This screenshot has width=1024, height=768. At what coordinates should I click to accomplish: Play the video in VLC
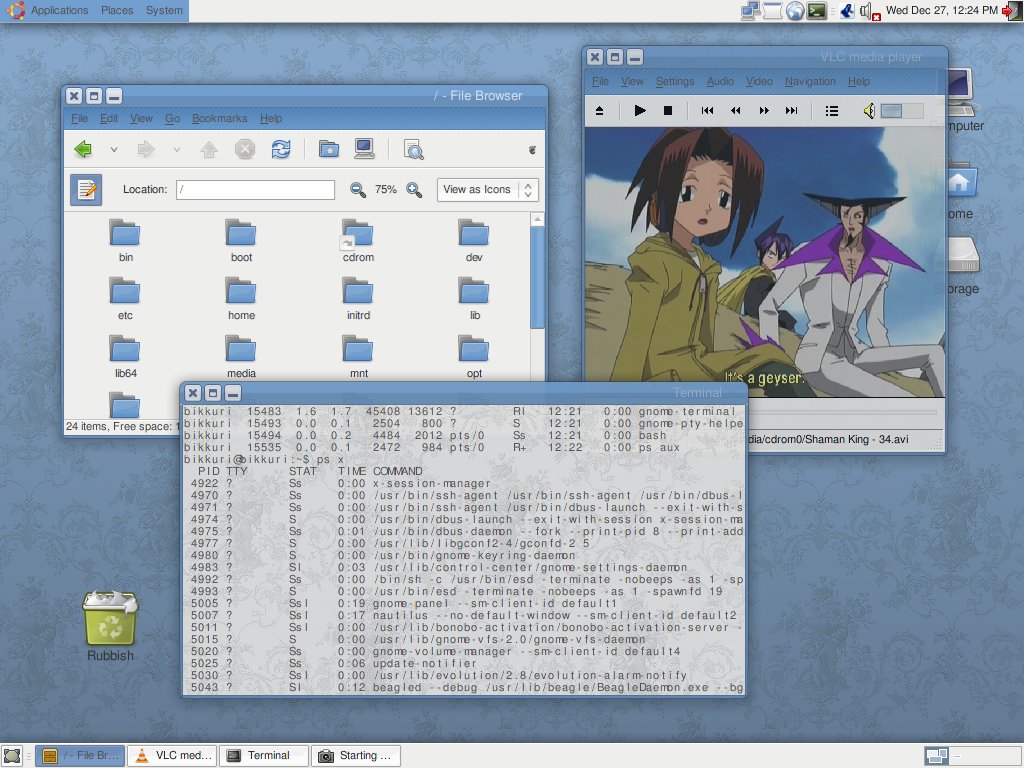[x=640, y=111]
